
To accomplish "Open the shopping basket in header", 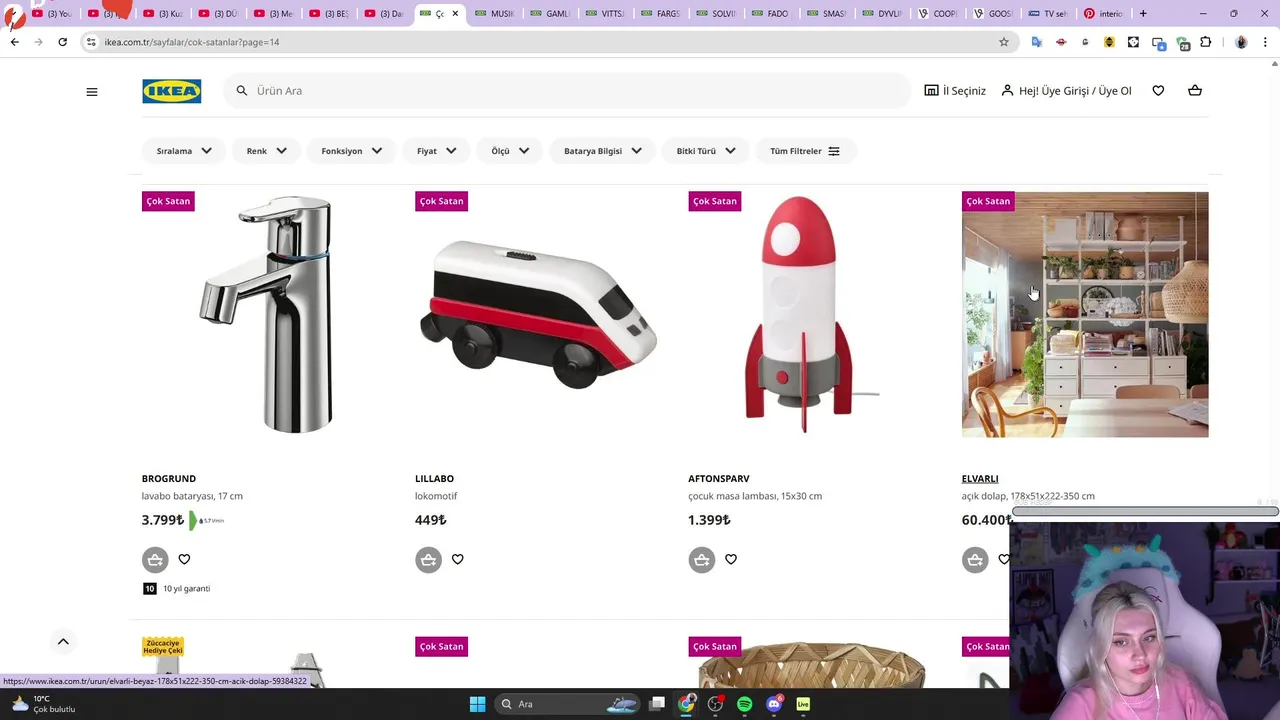I will point(1195,91).
